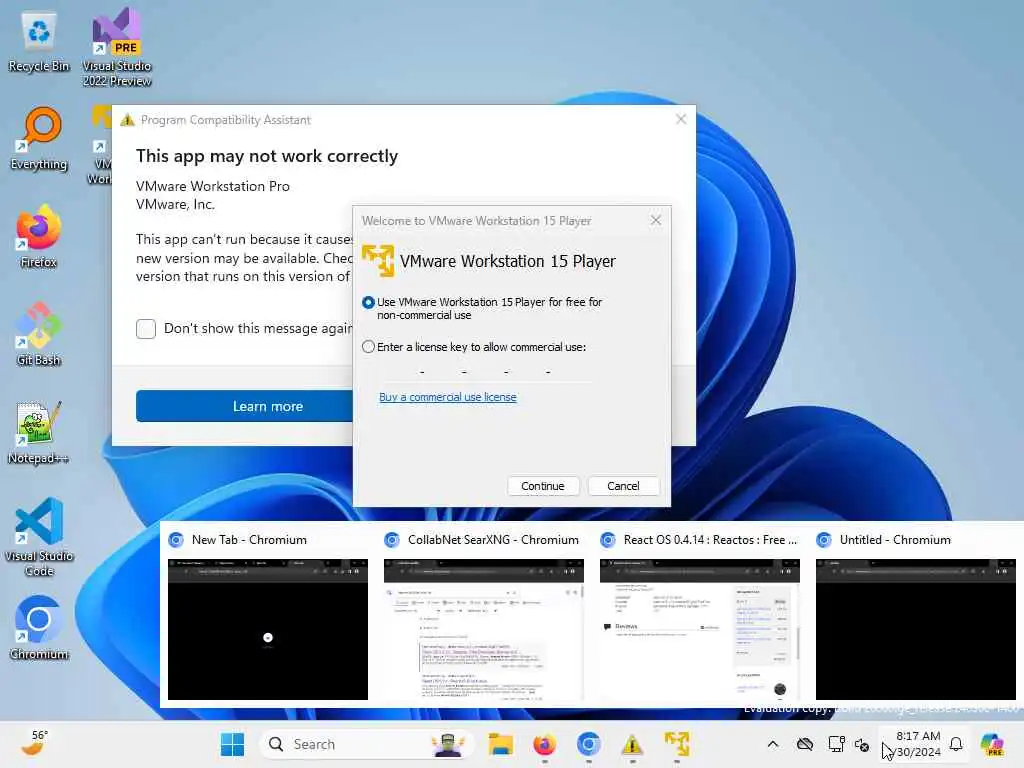Click the Program Compatibility Assistant taskbar icon
Viewport: 1024px width, 768px height.
632,744
